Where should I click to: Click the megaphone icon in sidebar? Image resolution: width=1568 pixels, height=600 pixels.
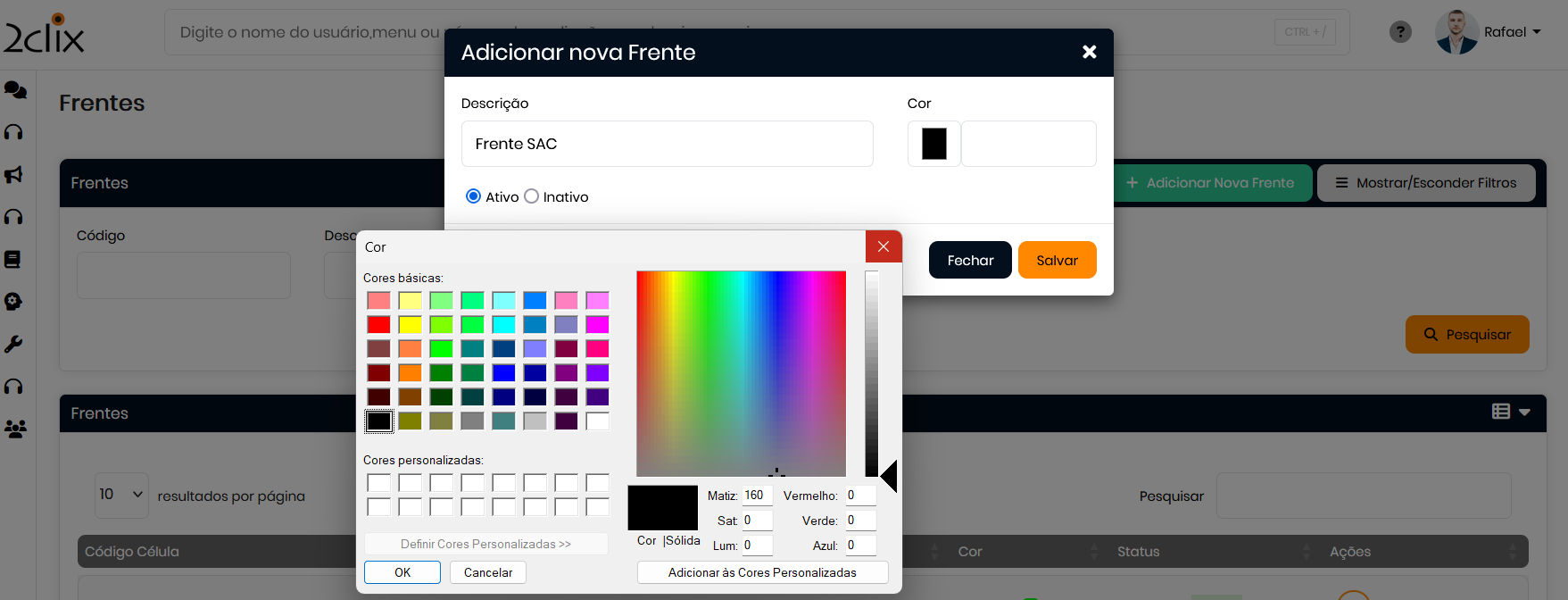point(14,175)
